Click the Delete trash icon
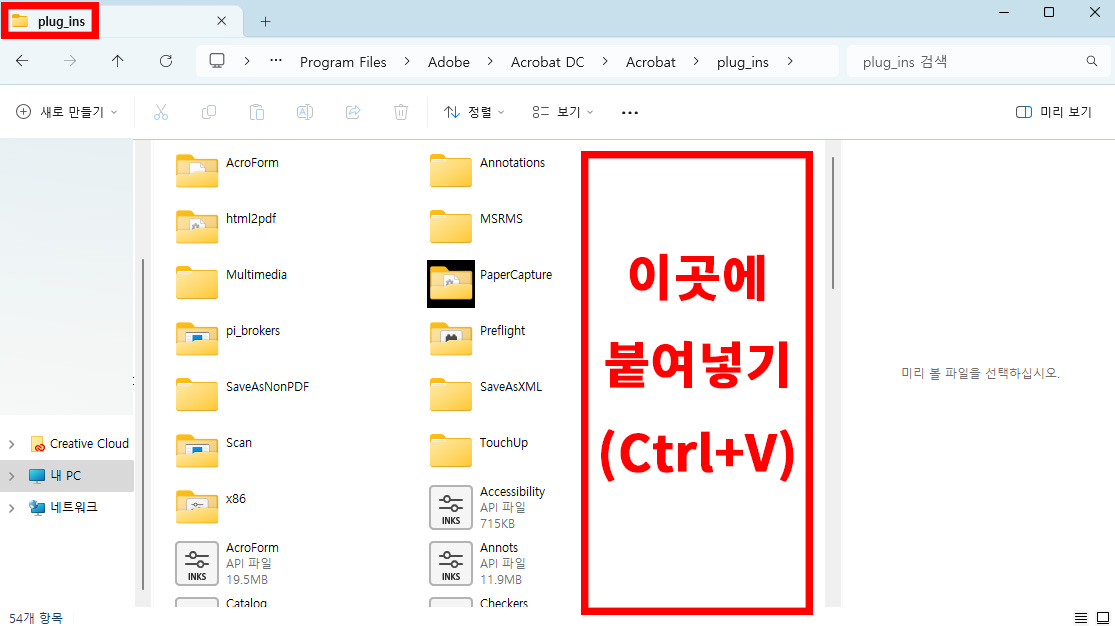 401,111
